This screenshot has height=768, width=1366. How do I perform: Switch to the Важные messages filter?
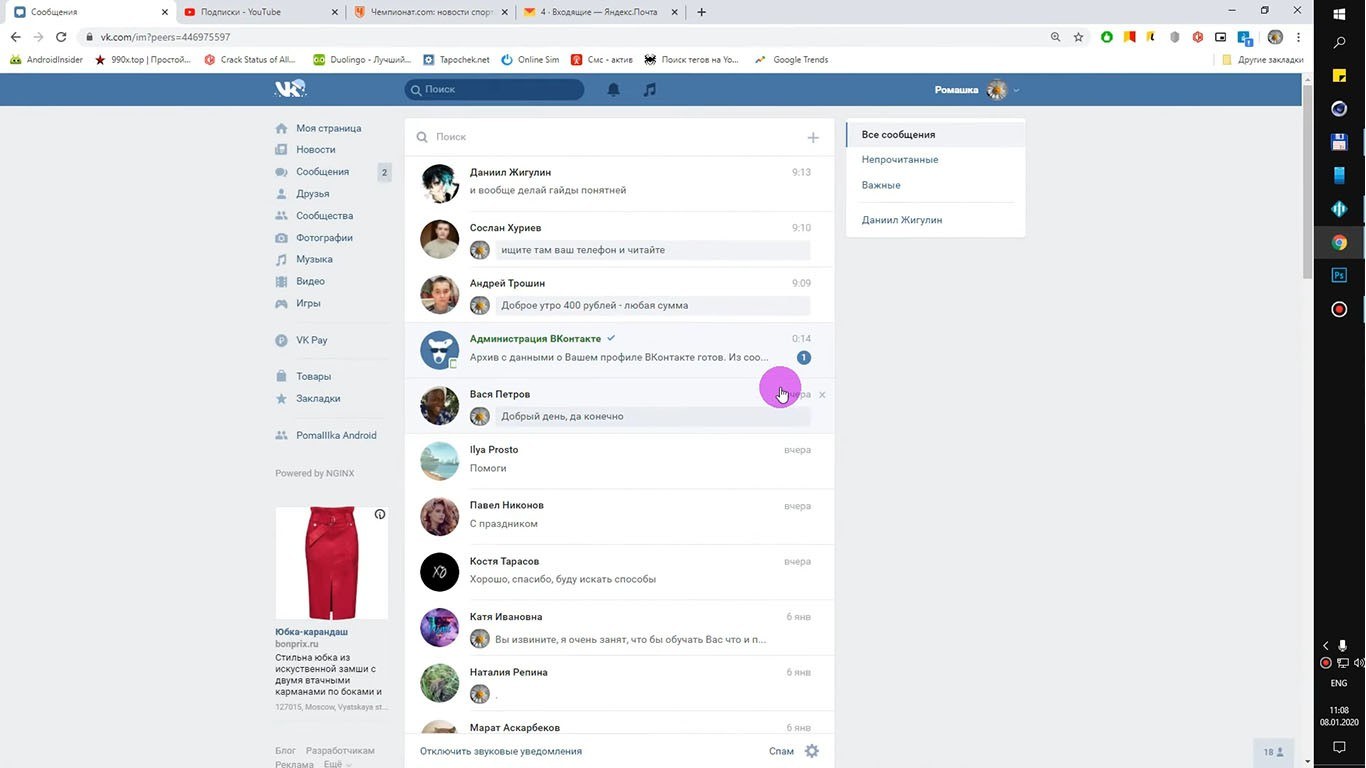pos(880,185)
